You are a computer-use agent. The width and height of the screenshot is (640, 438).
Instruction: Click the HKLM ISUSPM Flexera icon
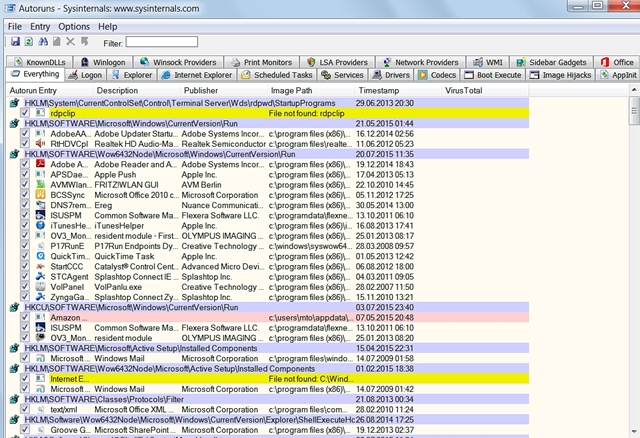point(40,215)
